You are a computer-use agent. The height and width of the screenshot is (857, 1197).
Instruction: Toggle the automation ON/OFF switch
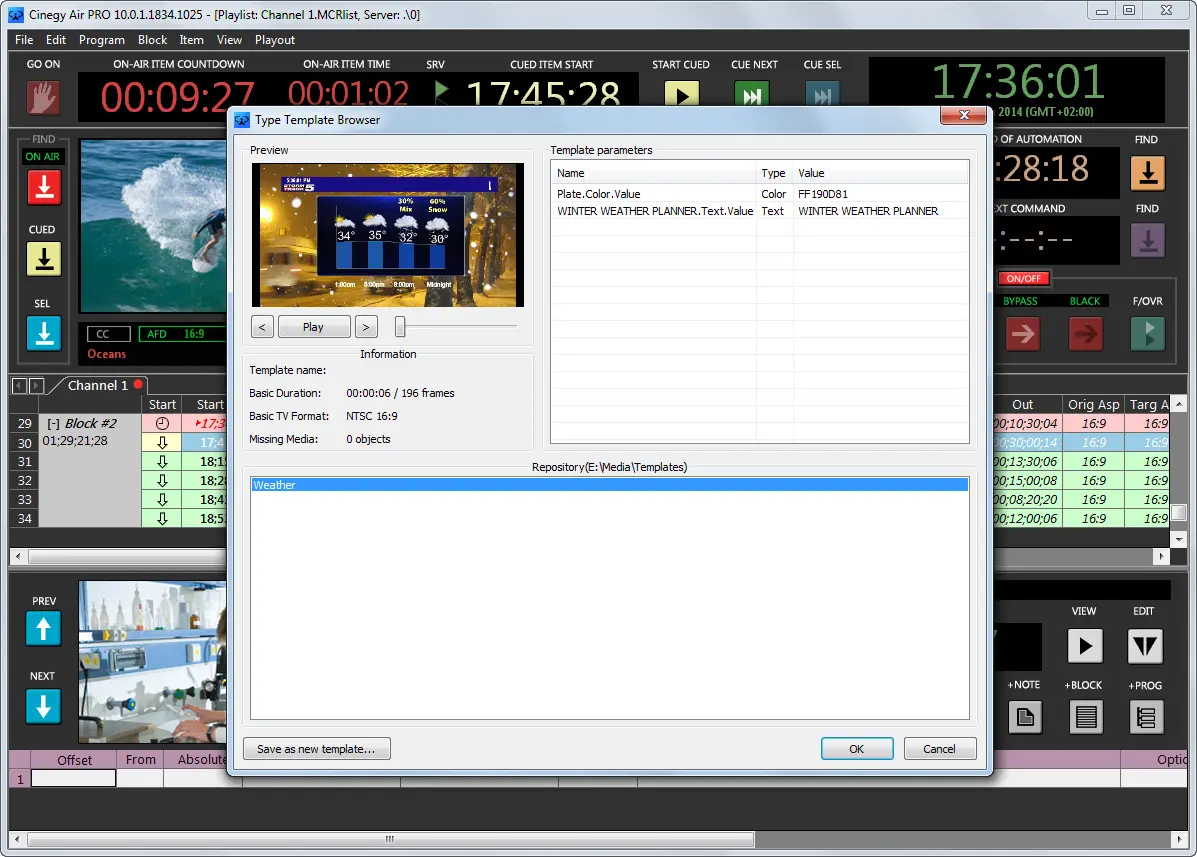1023,278
